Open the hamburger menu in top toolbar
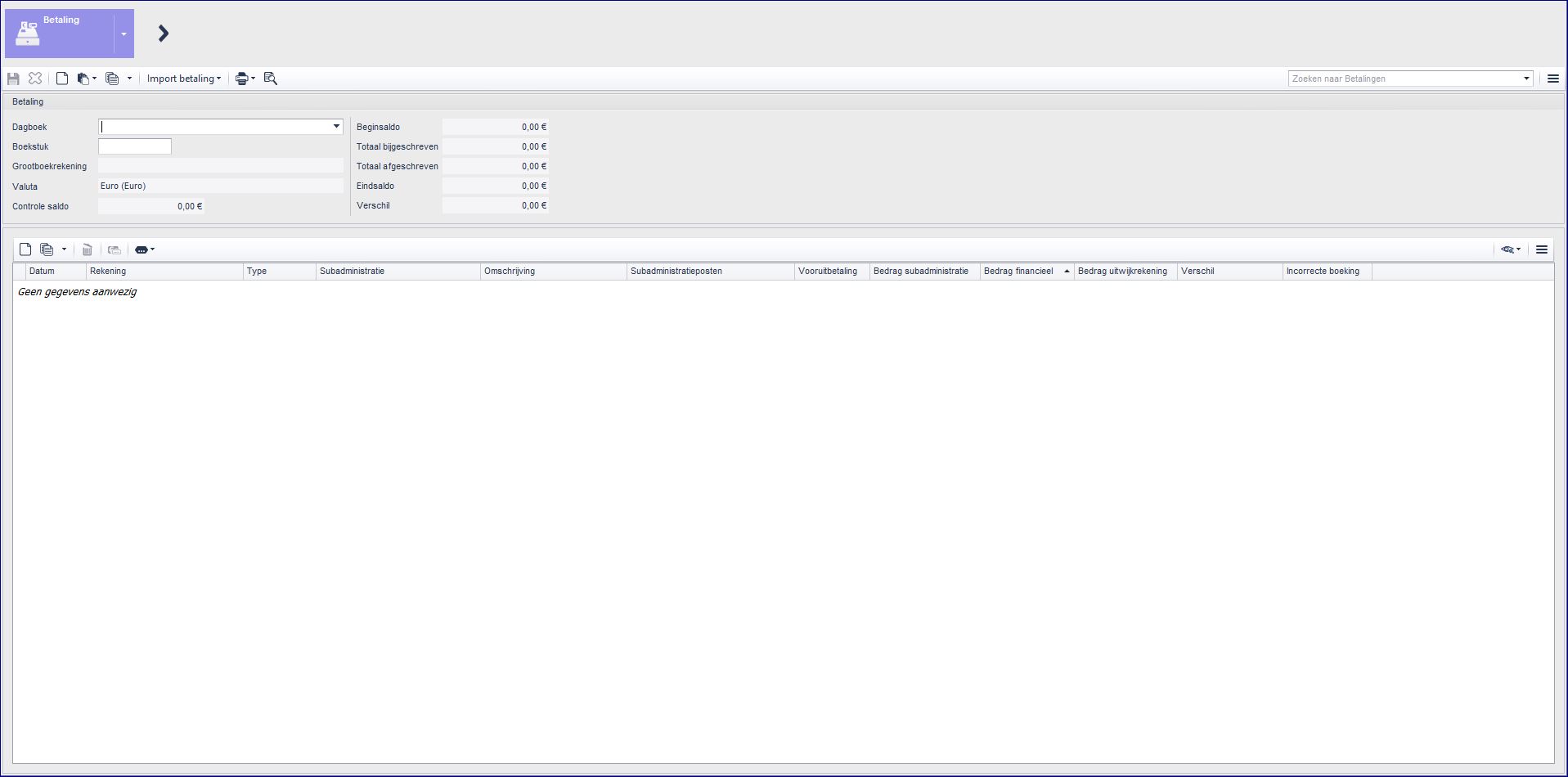 point(1553,79)
